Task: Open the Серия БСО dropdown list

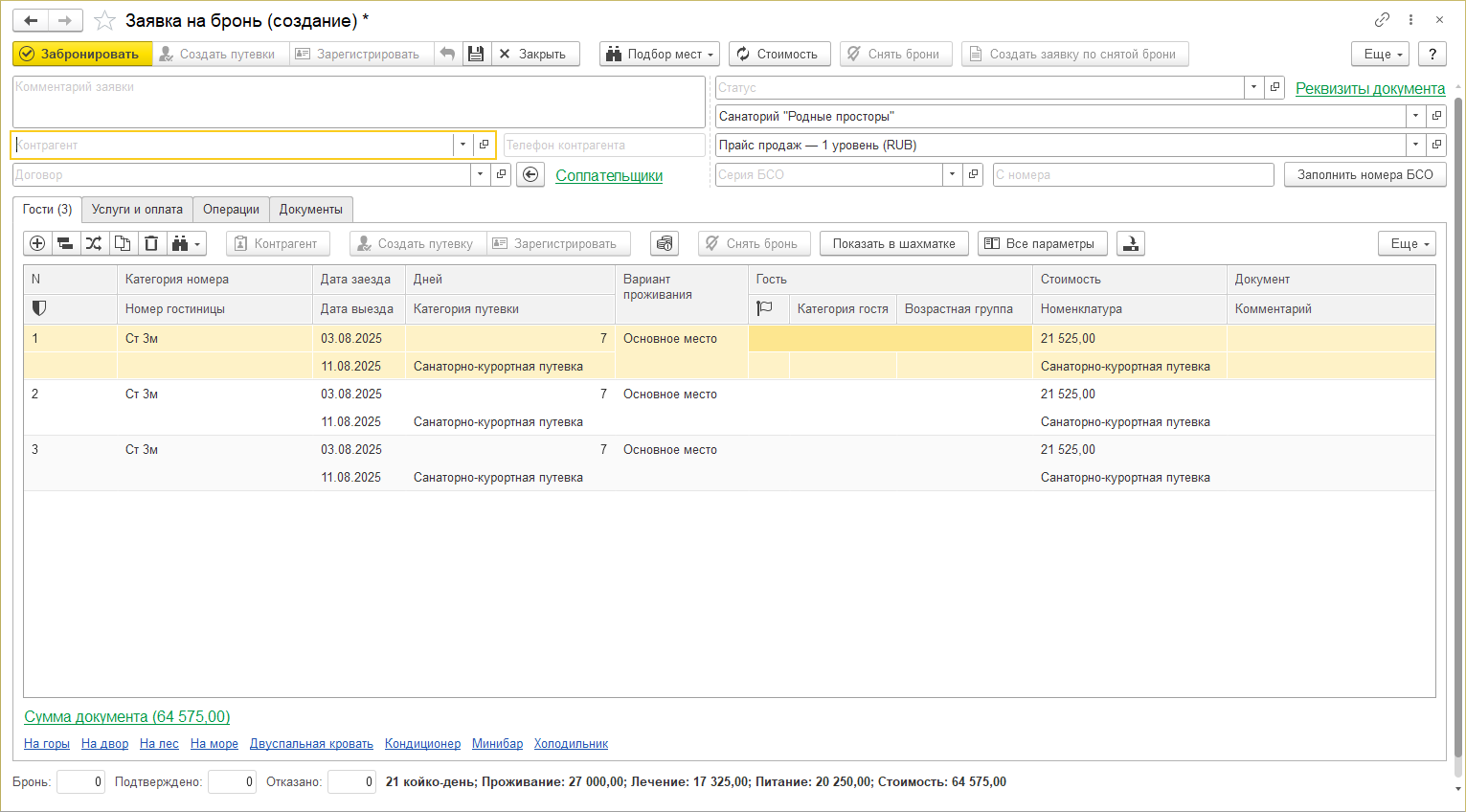Action: tap(952, 174)
